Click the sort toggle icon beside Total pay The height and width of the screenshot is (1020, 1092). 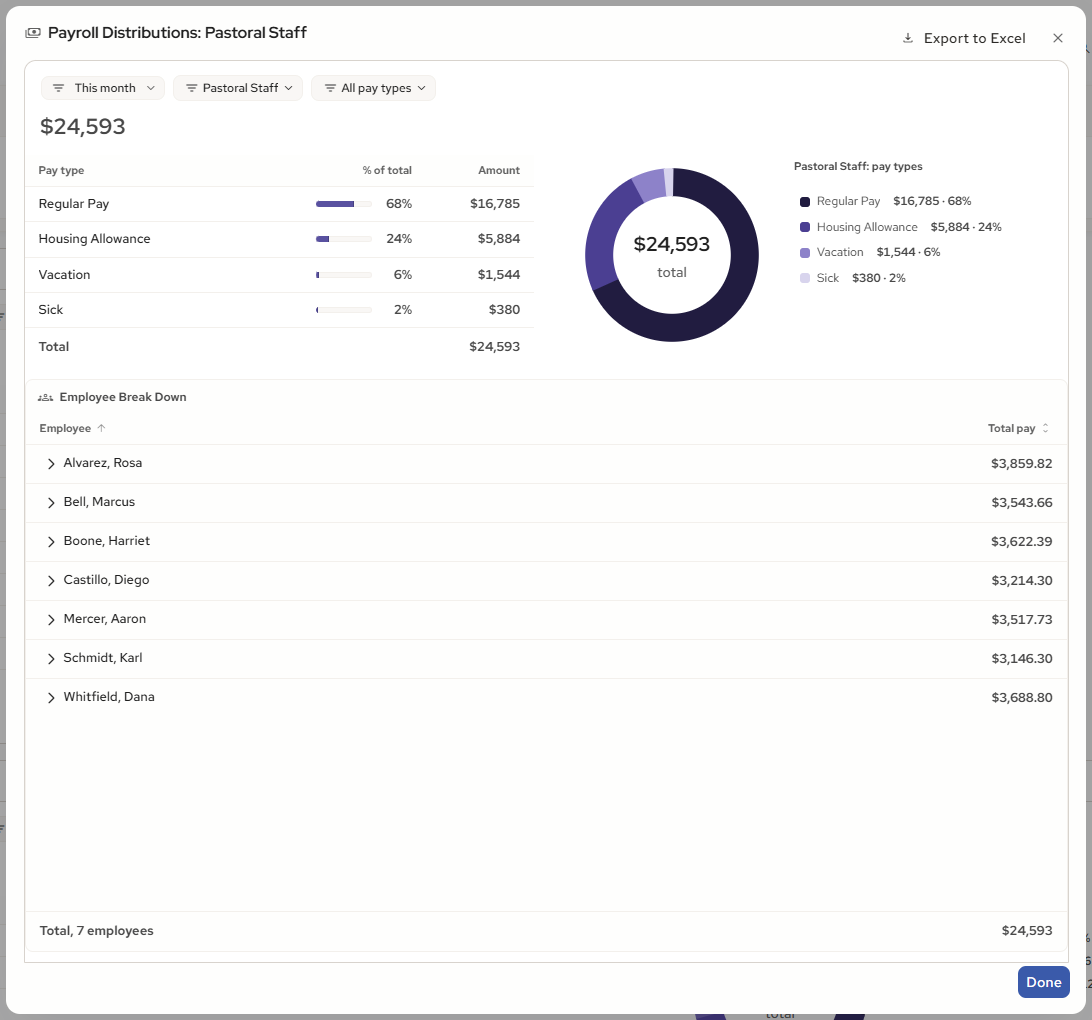click(x=1045, y=428)
